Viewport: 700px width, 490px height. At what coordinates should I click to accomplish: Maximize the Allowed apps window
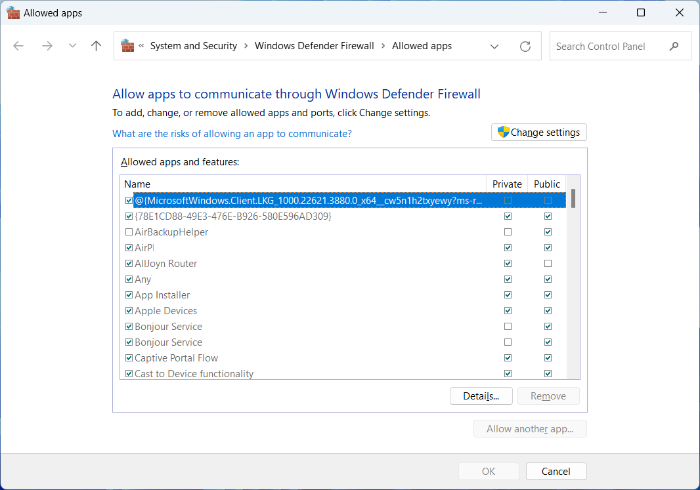coord(641,13)
